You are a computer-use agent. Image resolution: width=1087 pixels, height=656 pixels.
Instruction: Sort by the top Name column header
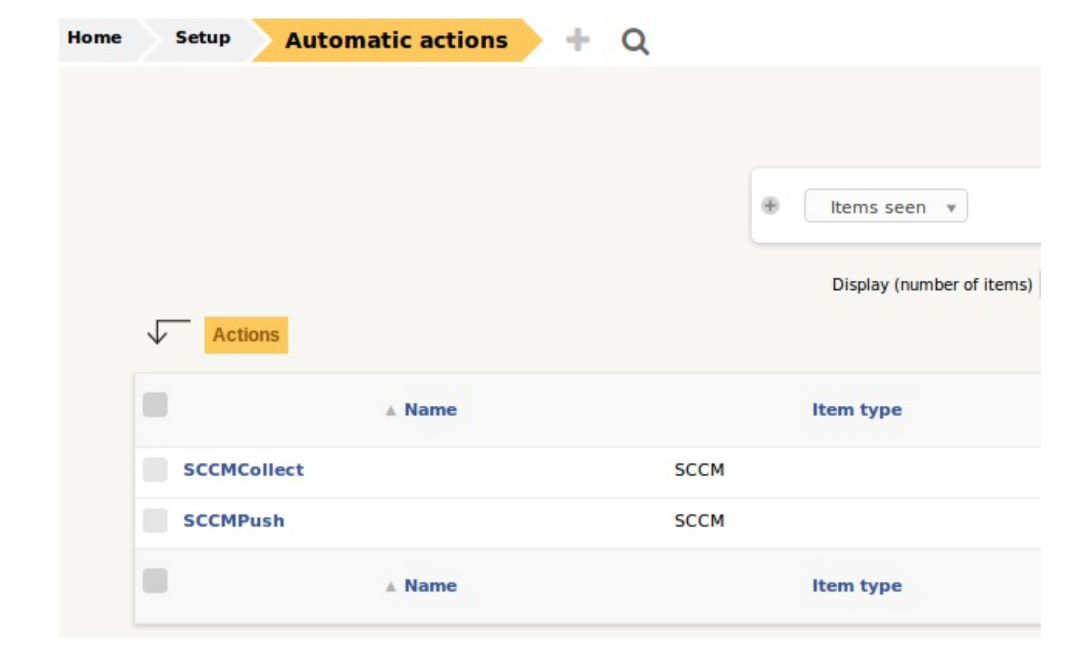tap(430, 410)
